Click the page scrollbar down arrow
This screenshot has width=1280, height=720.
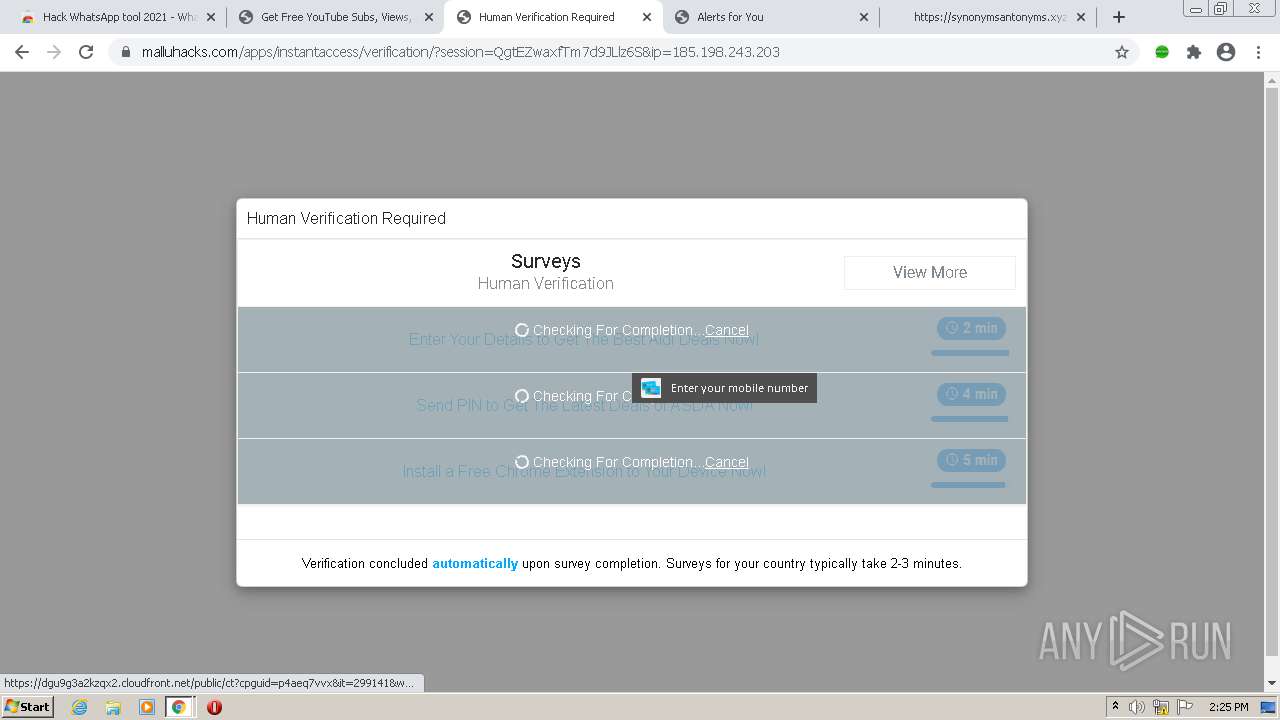point(1272,684)
